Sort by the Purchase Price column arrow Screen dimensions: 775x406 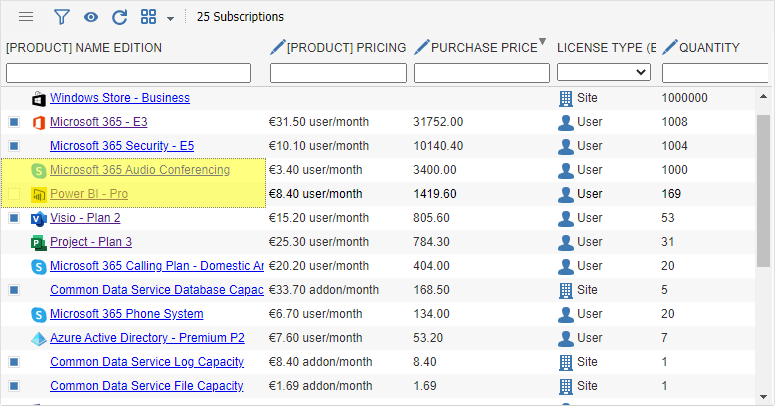[x=542, y=41]
